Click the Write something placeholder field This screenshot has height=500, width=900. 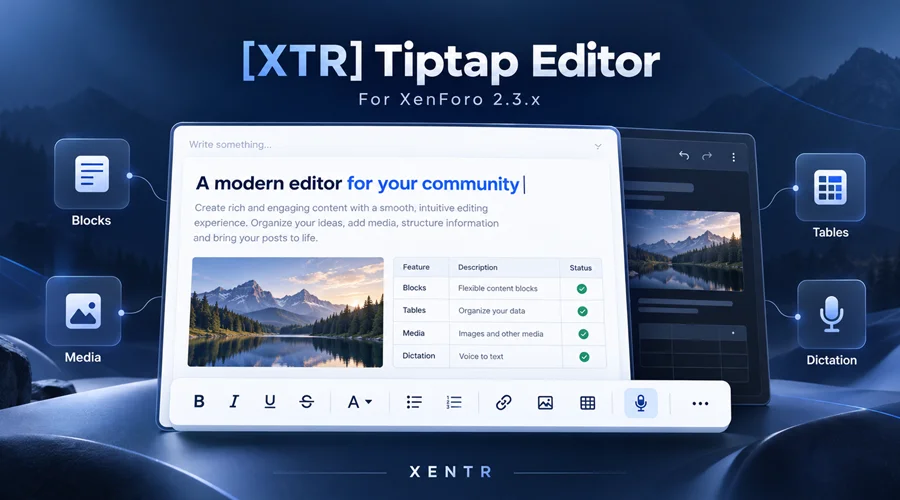pyautogui.click(x=230, y=145)
